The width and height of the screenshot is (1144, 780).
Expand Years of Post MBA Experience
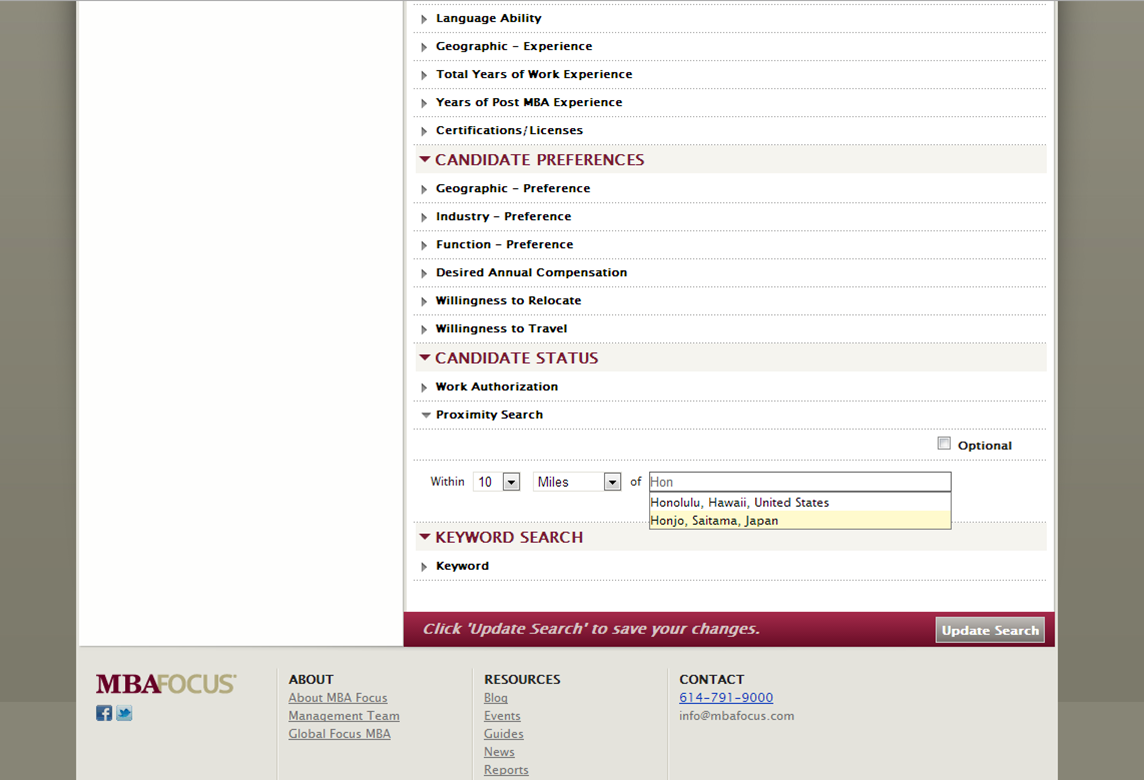click(x=528, y=102)
